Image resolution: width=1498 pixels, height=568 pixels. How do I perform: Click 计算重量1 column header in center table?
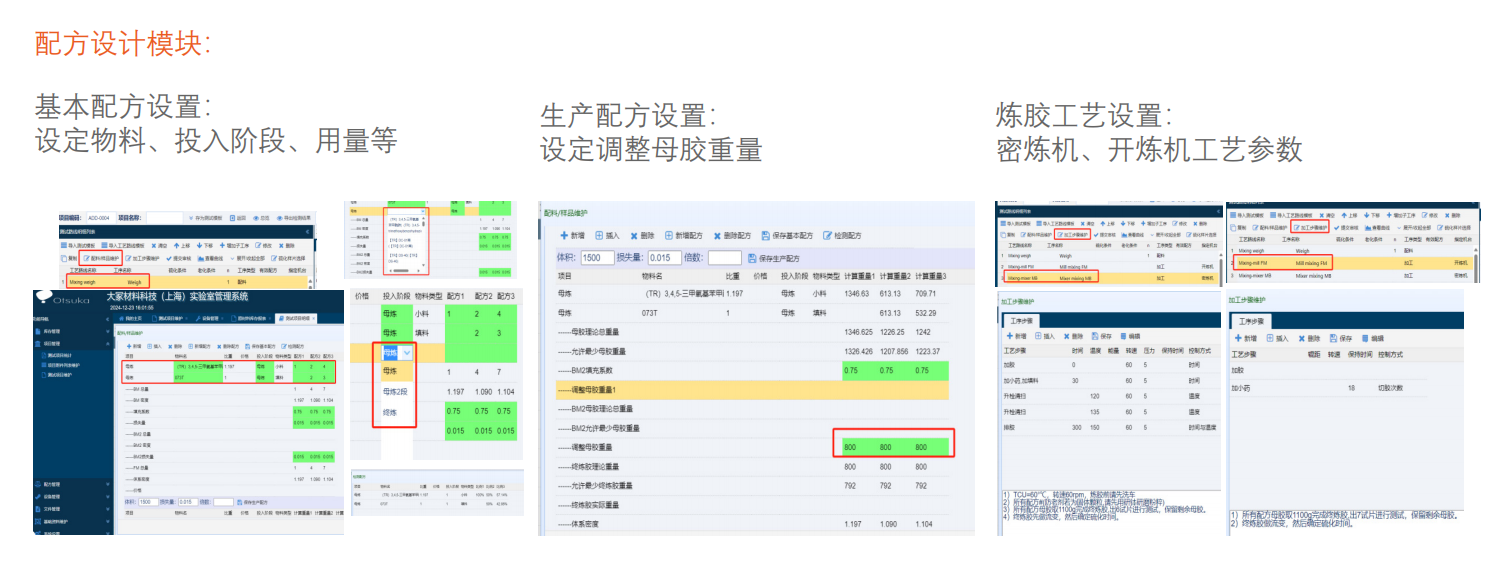pyautogui.click(x=859, y=275)
